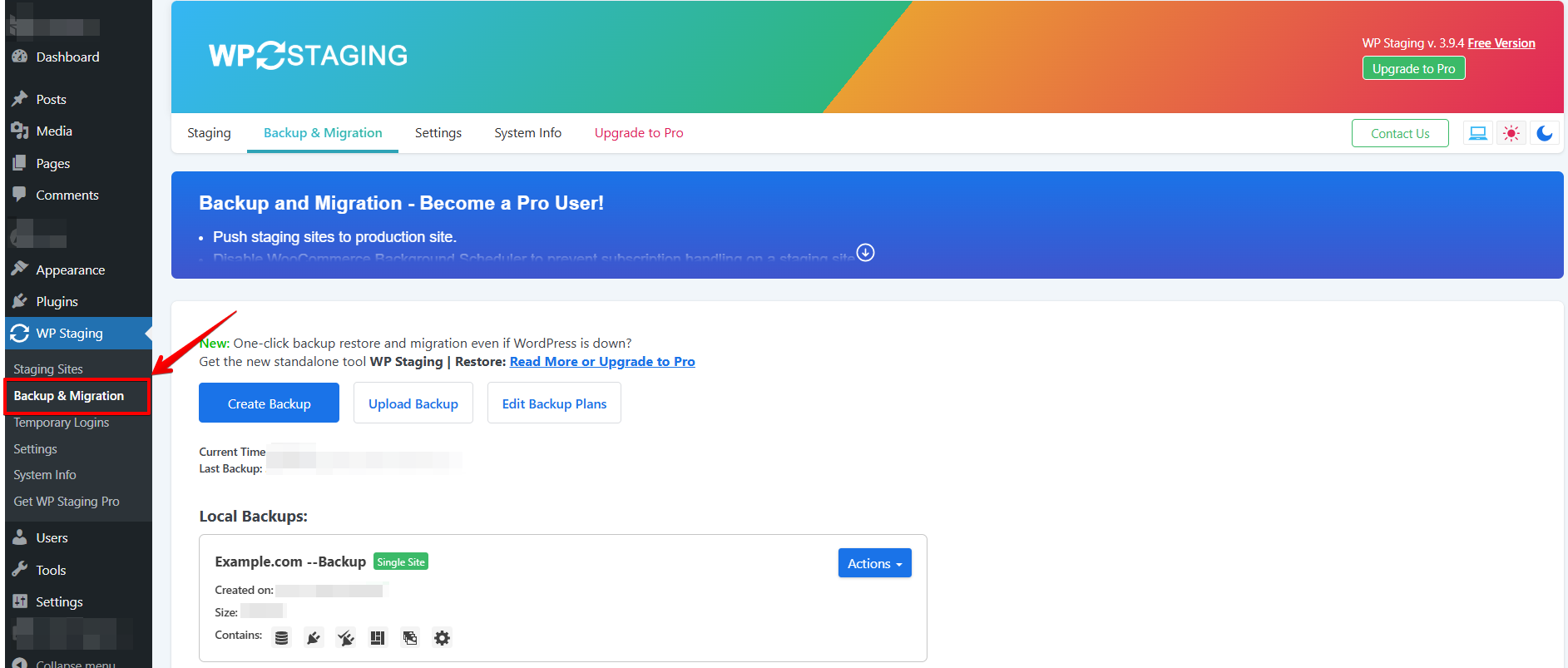
Task: Enable dark mode with the moon icon
Action: pos(1545,133)
